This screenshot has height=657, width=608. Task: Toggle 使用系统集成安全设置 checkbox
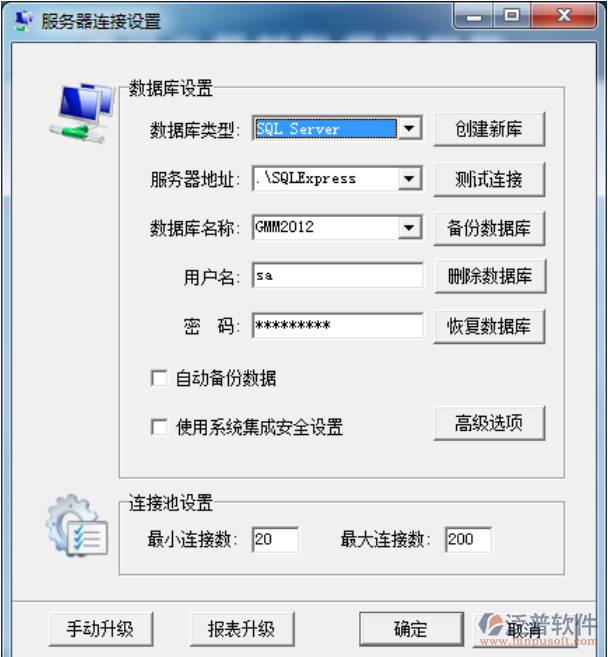(x=159, y=427)
